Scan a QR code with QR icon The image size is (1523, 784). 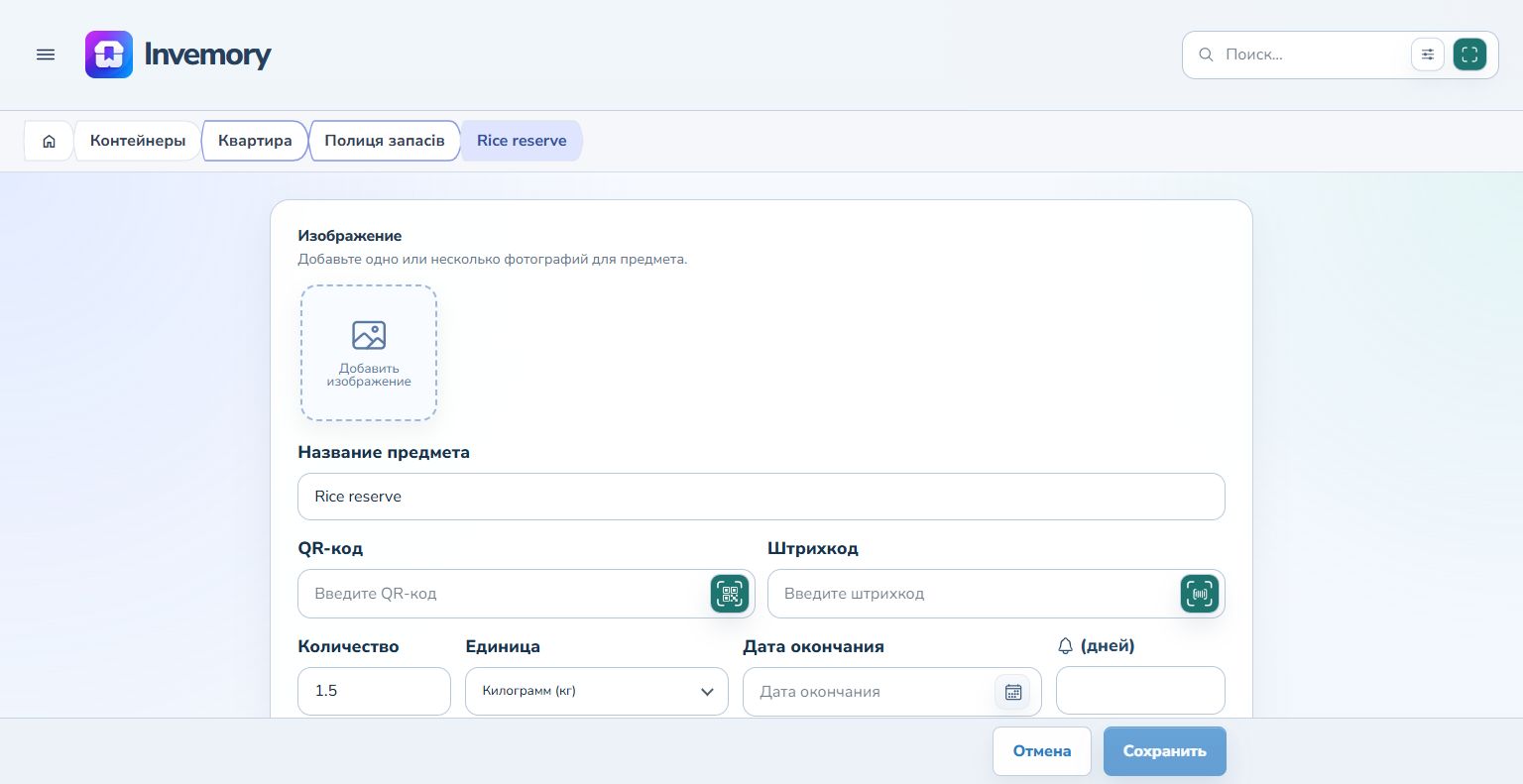click(730, 594)
